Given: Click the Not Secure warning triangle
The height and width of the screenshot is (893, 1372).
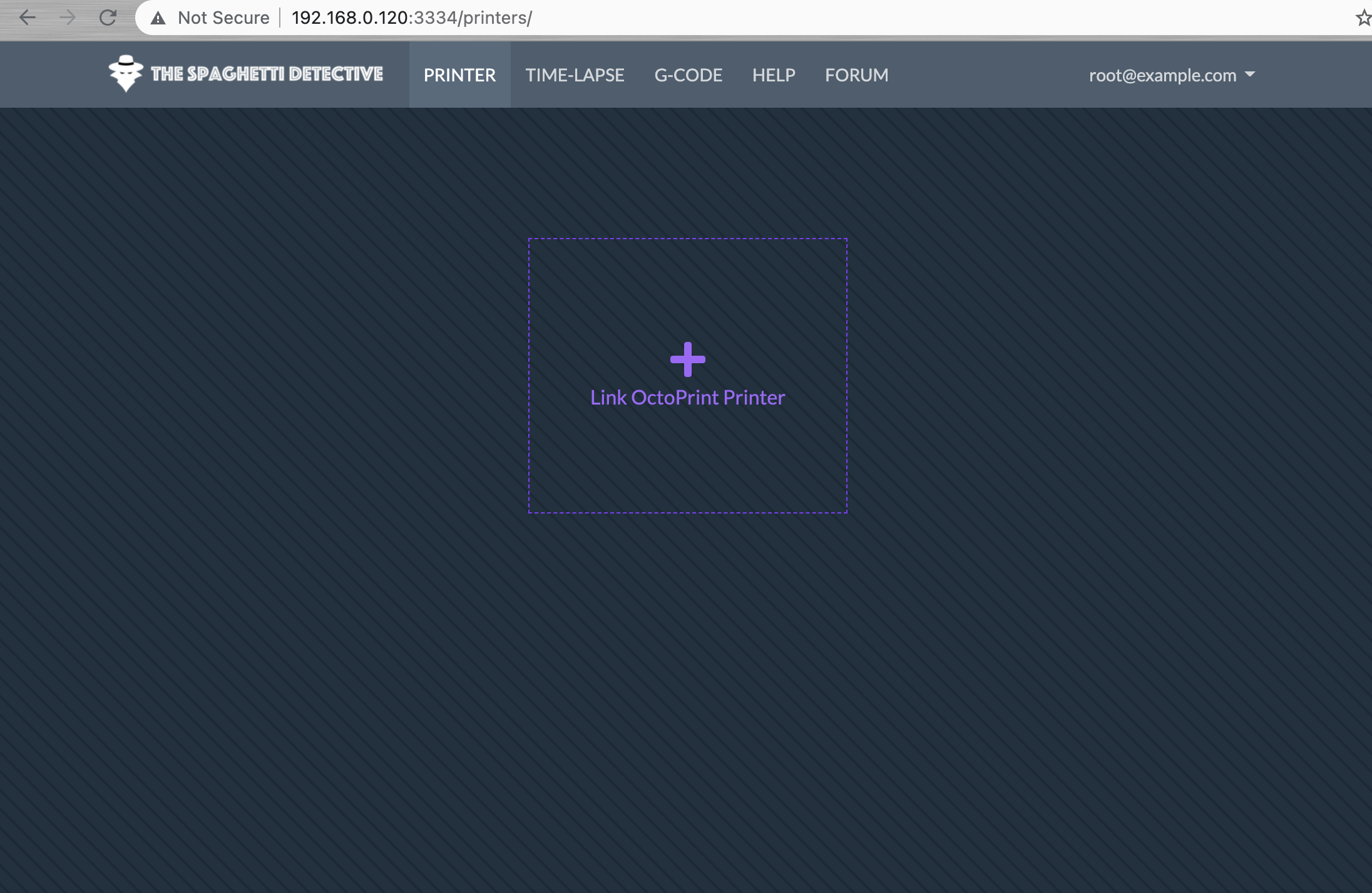Looking at the screenshot, I should (158, 18).
